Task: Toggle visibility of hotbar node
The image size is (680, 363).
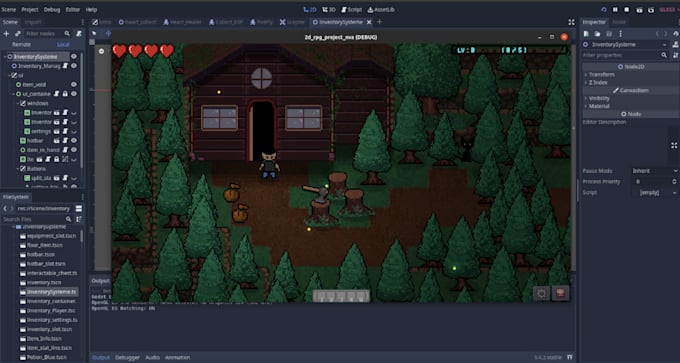Action: (x=74, y=141)
